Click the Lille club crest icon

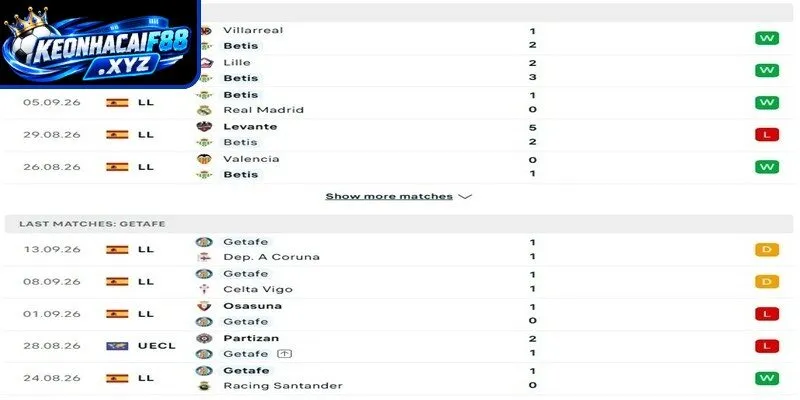coord(206,62)
